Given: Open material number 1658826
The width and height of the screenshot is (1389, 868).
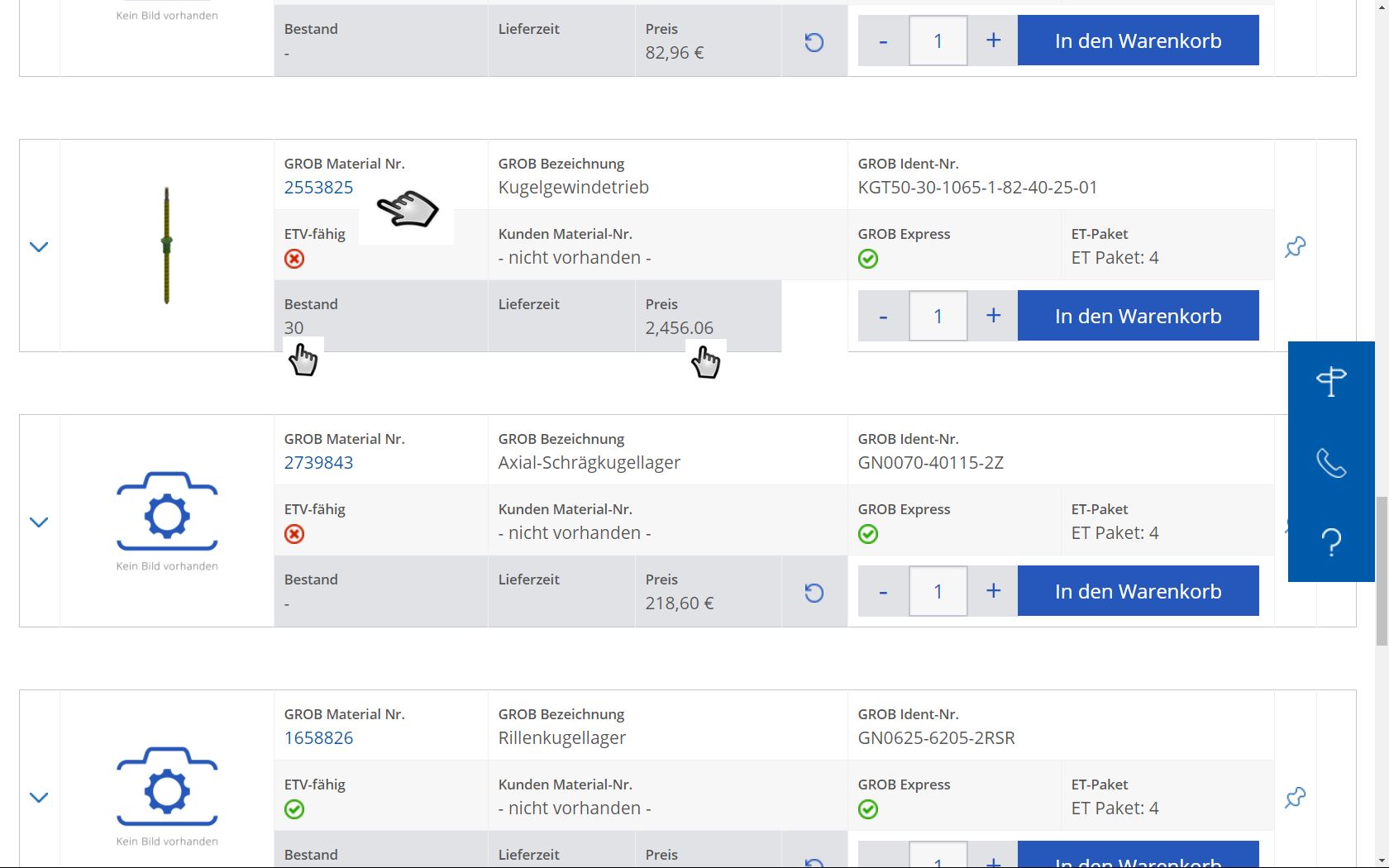Looking at the screenshot, I should click(x=318, y=737).
